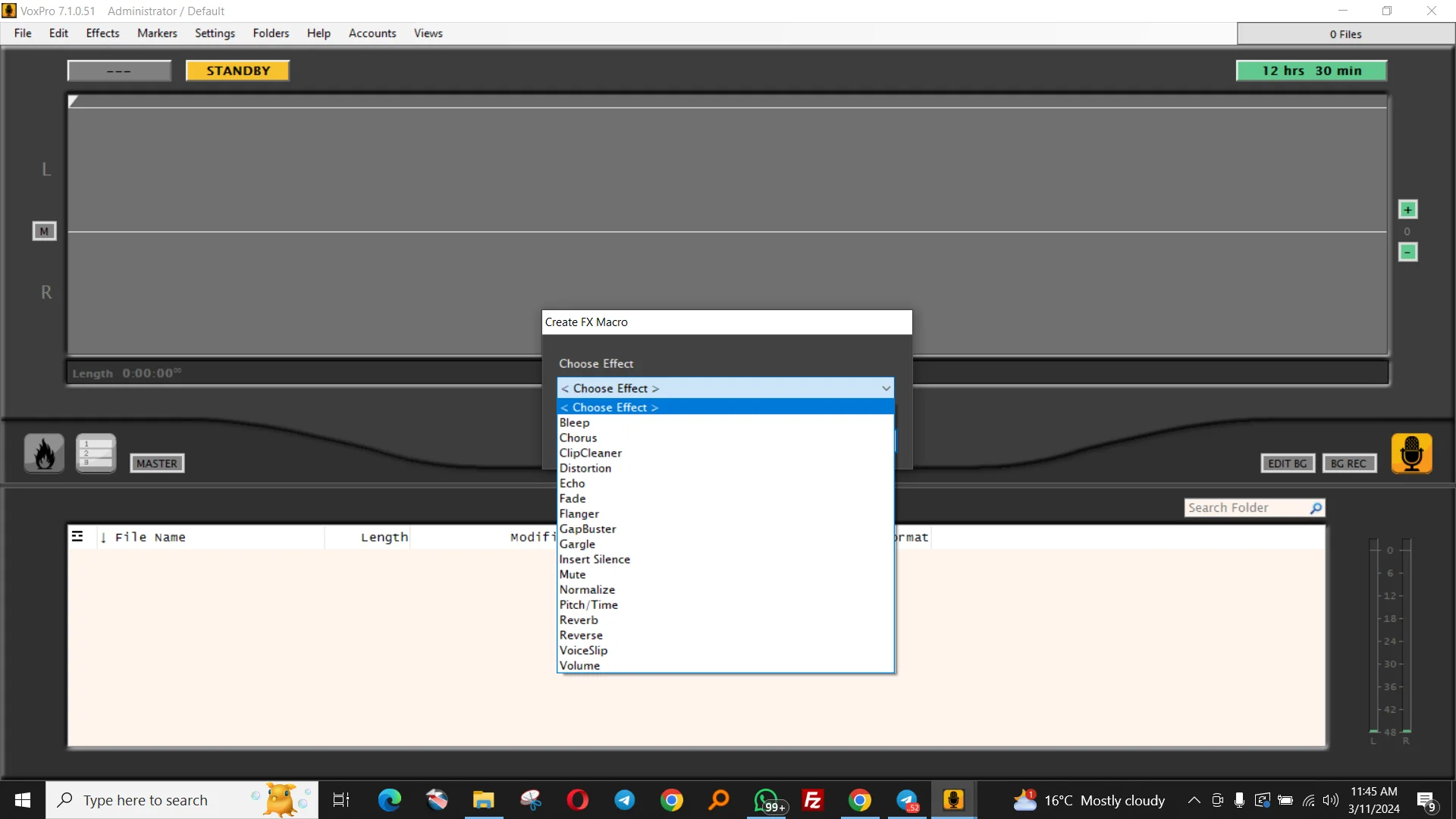Toggle the BG REC button
1456x819 pixels.
point(1348,463)
